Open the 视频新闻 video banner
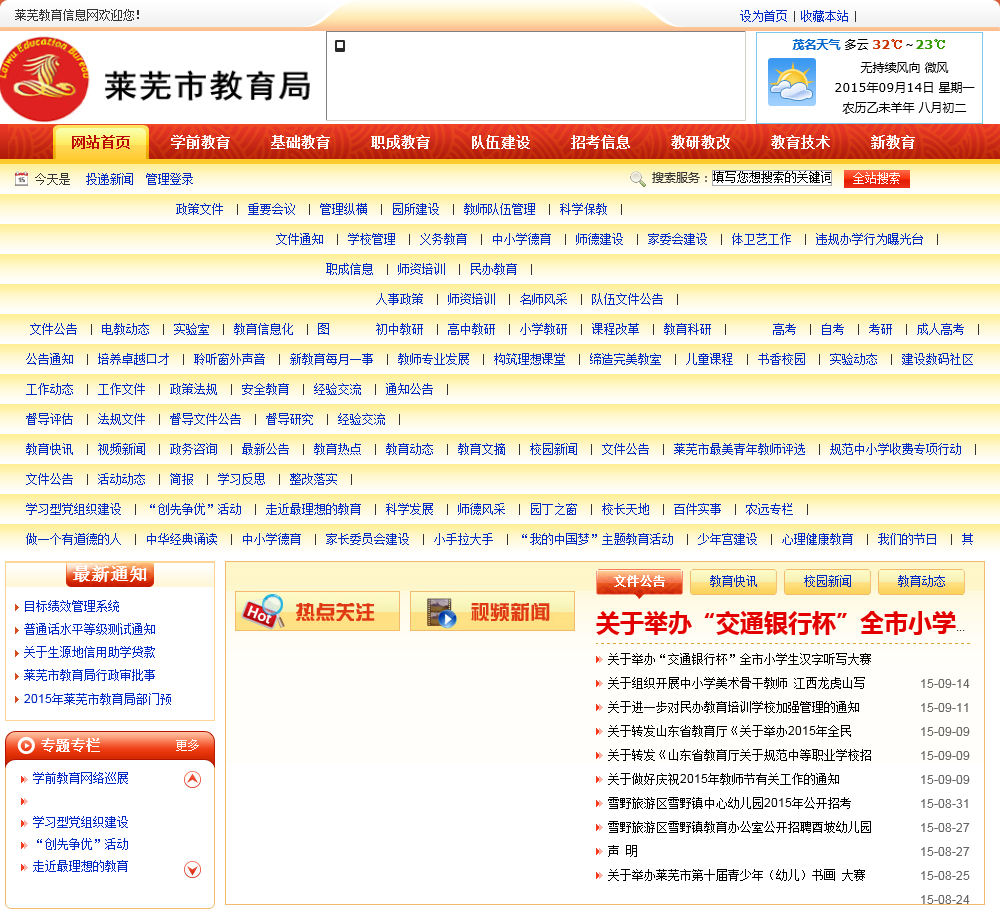This screenshot has width=1000, height=909. click(x=492, y=611)
